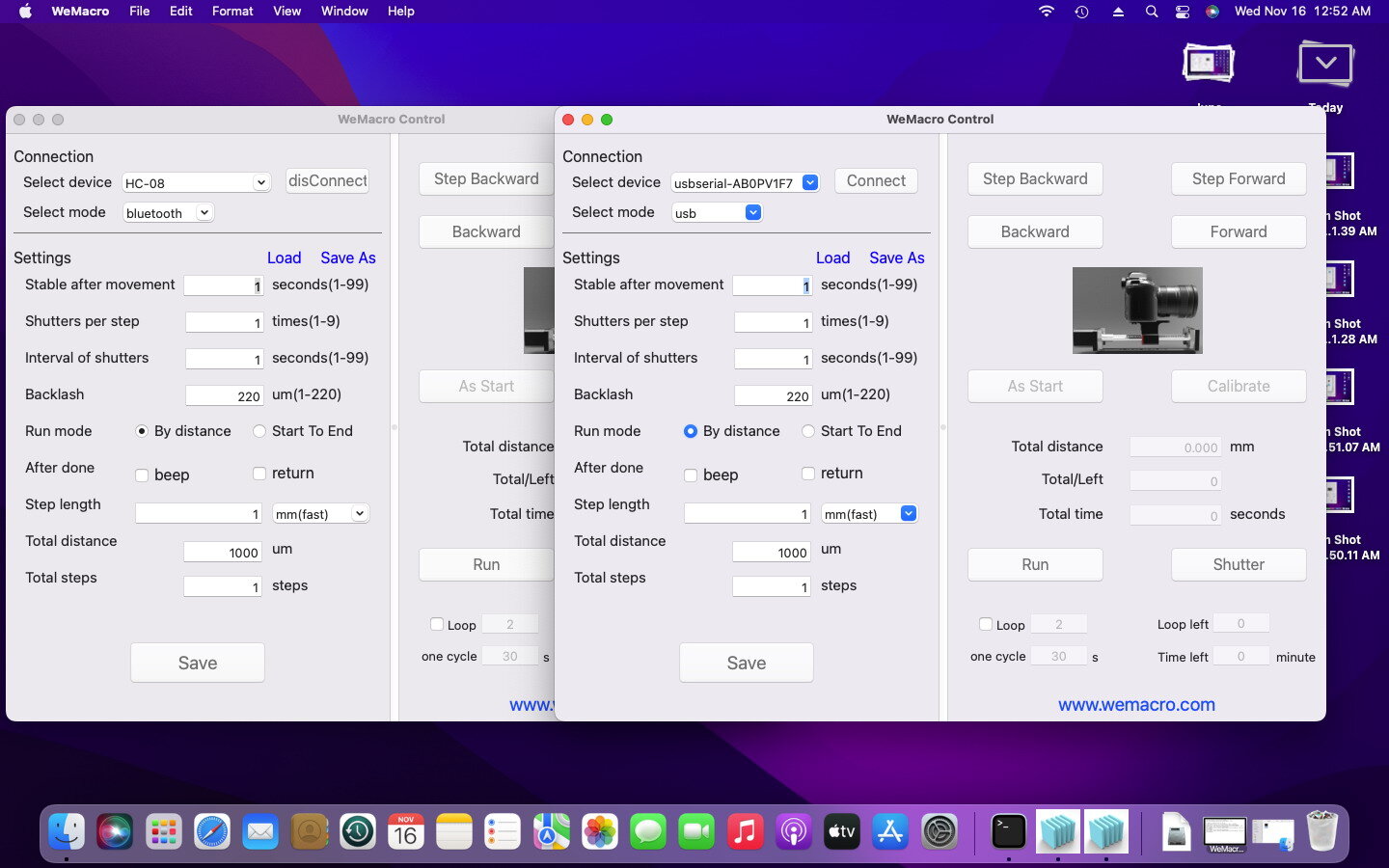This screenshot has height=868, width=1389.
Task: Open Spotlight search in menu bar
Action: (x=1151, y=12)
